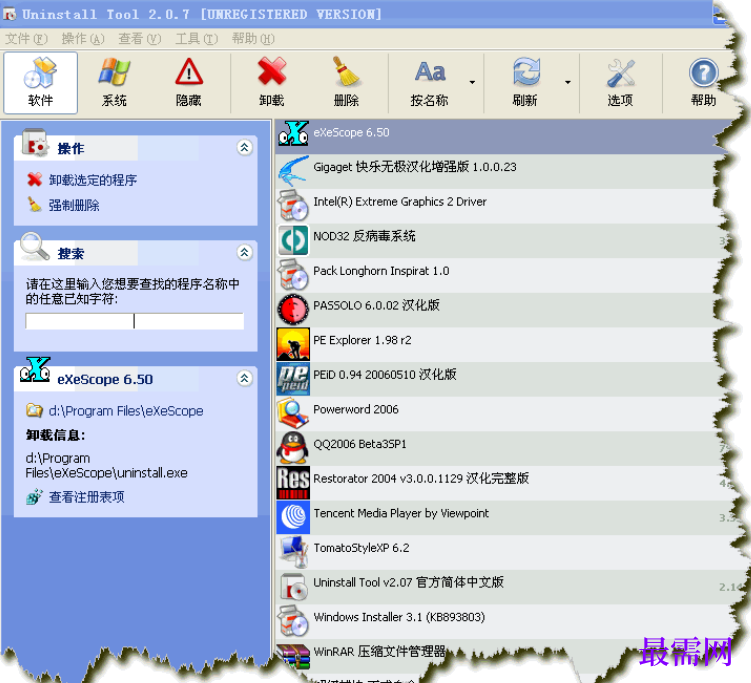Select Gigaget blue bird icon in list

(293, 171)
